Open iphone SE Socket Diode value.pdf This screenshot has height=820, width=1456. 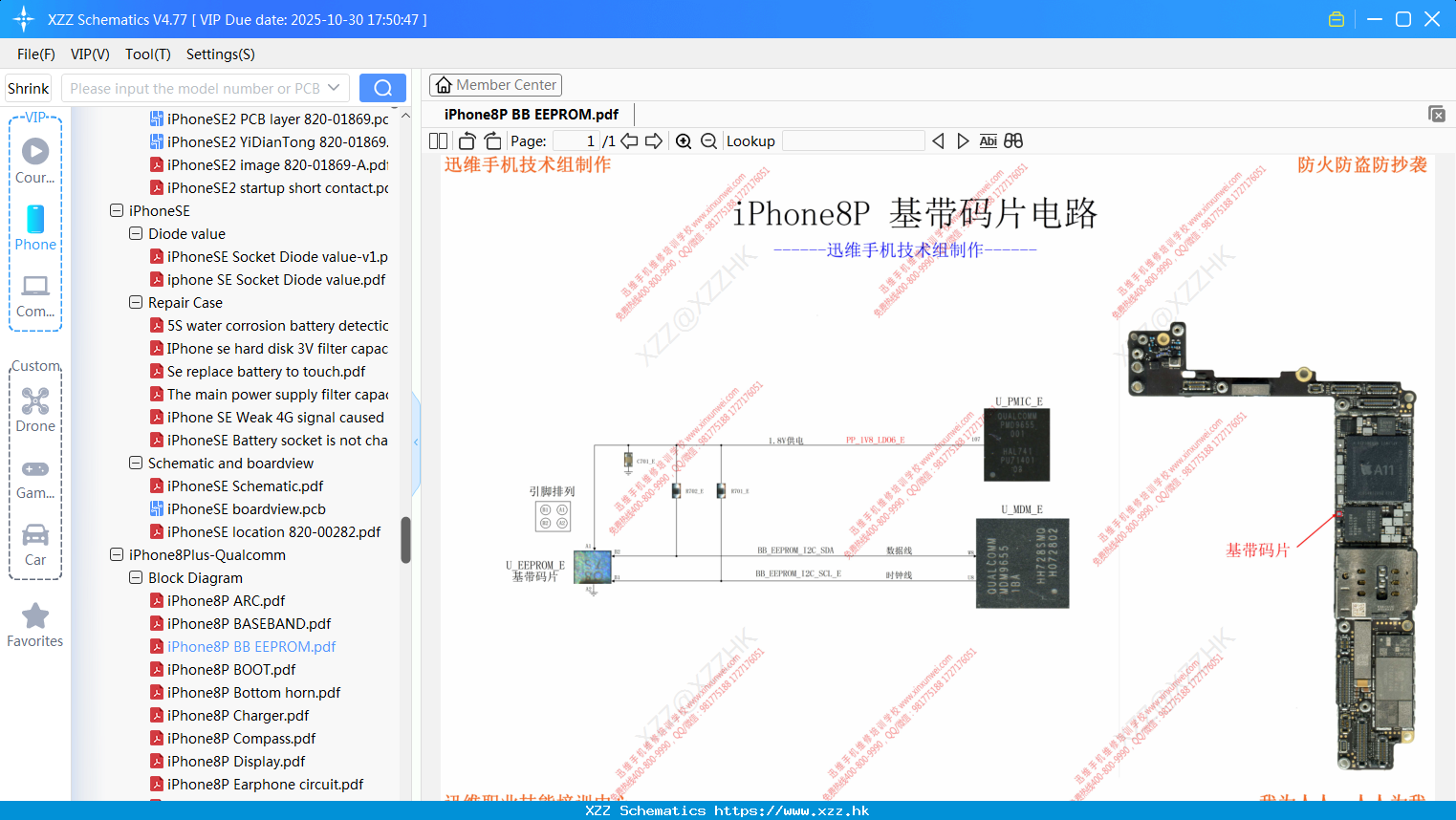[268, 279]
